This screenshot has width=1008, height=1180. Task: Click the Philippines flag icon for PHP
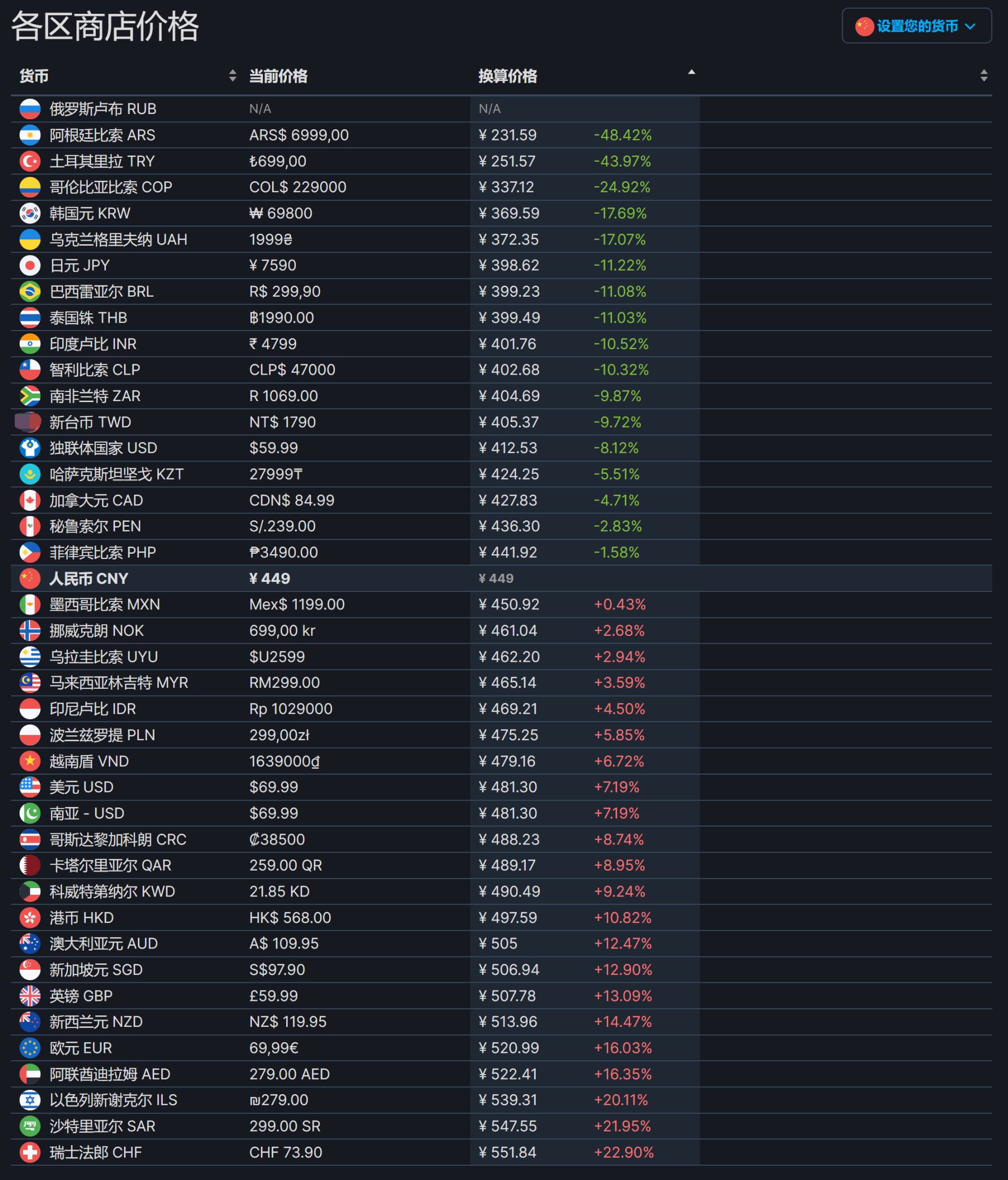click(x=30, y=553)
